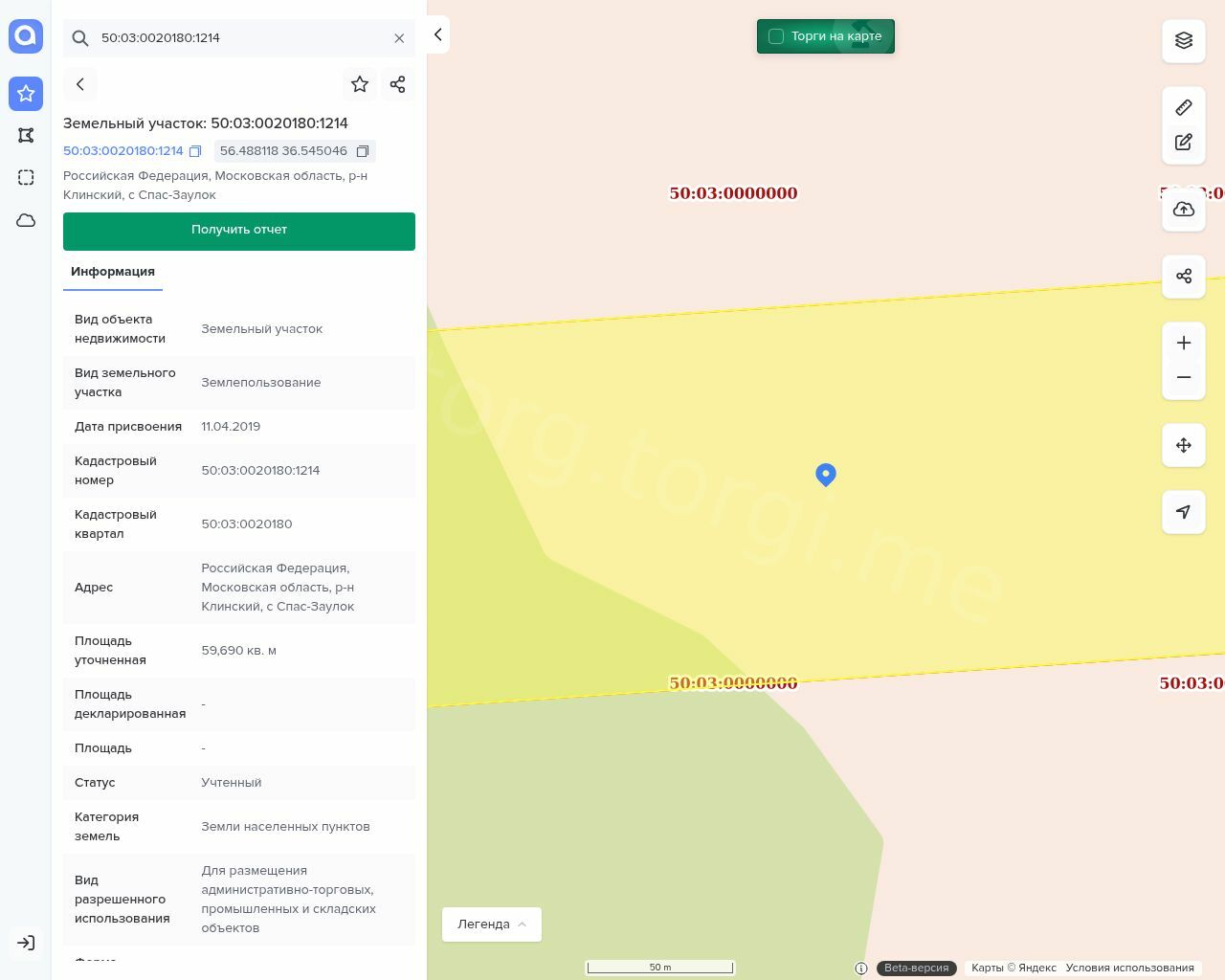Copy the cadastral number 50:03:0020180:1214

click(x=195, y=151)
